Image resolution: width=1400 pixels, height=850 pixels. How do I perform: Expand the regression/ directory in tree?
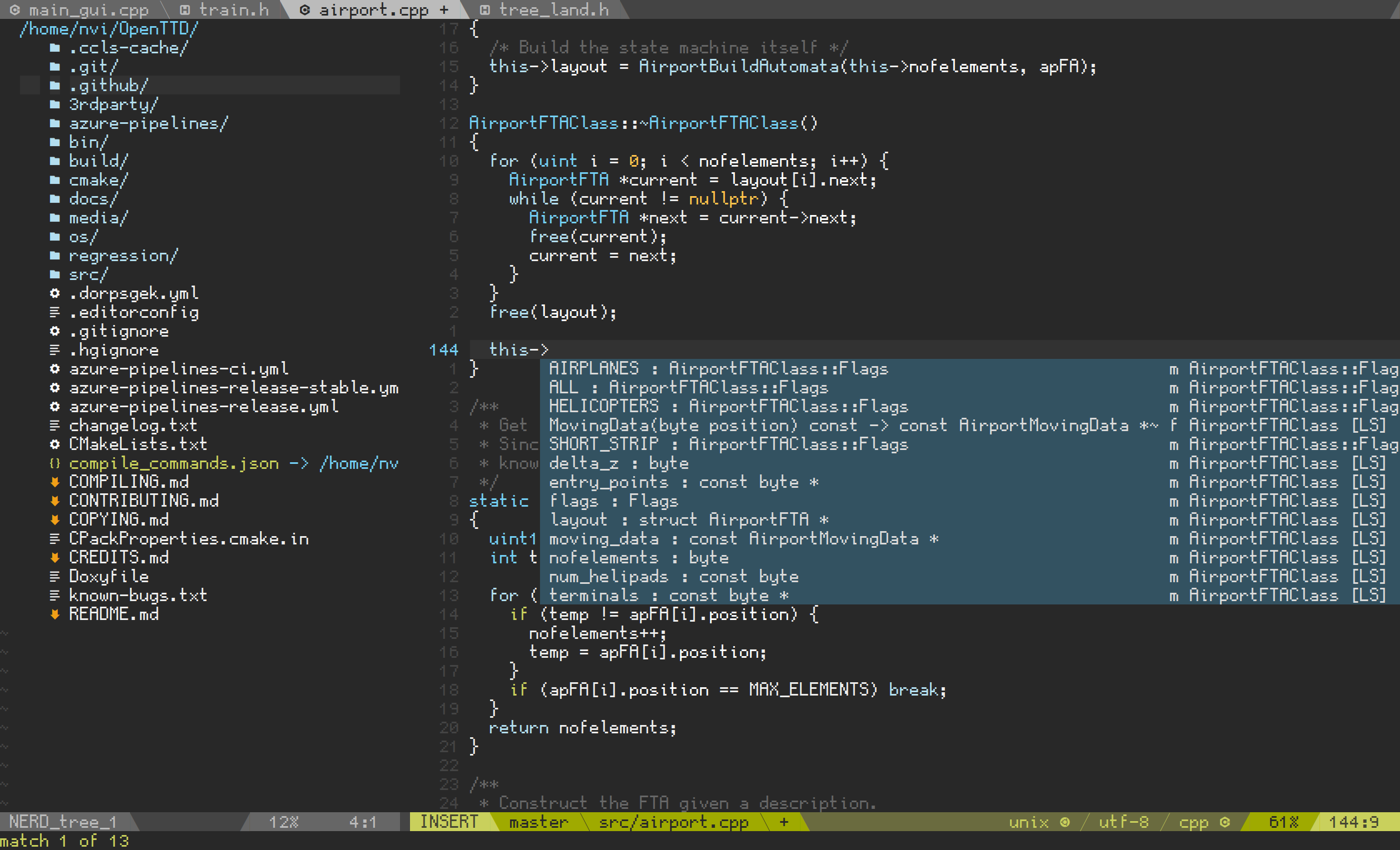point(123,256)
